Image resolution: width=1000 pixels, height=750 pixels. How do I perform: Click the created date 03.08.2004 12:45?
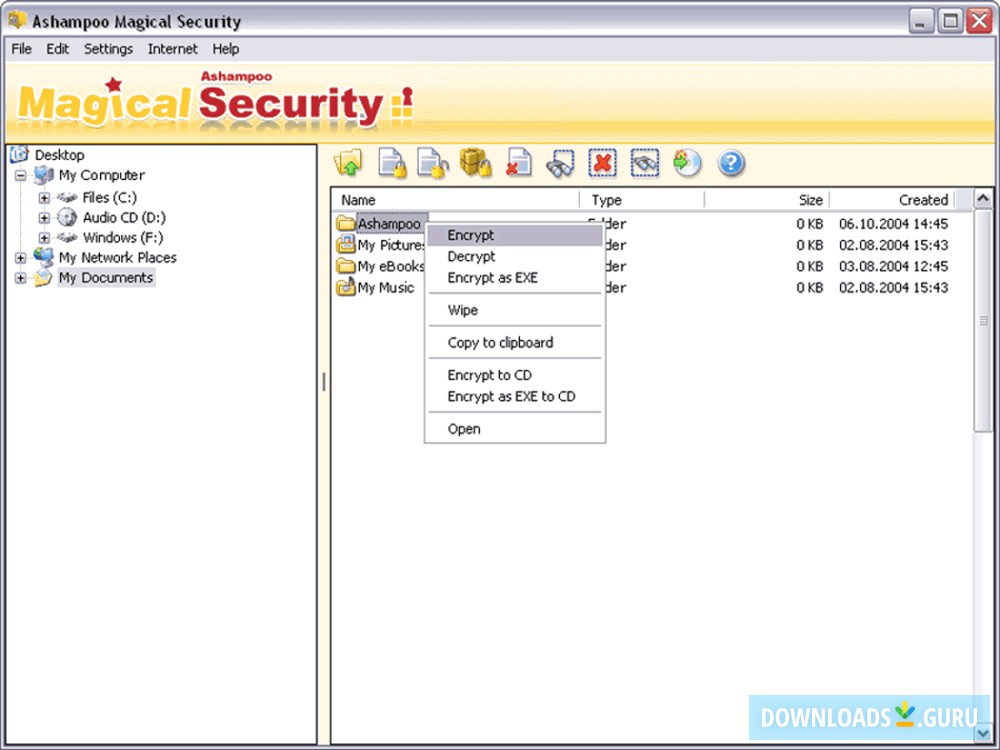893,266
